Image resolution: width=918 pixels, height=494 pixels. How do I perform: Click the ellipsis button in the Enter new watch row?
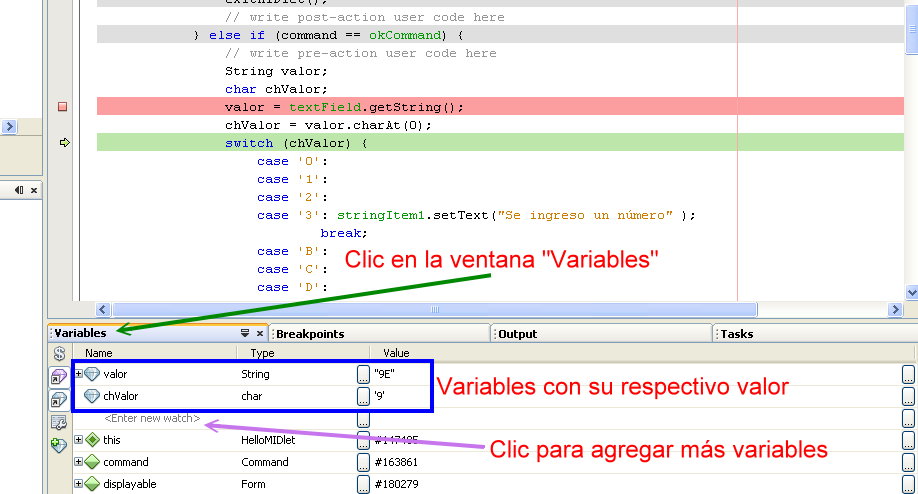[363, 419]
